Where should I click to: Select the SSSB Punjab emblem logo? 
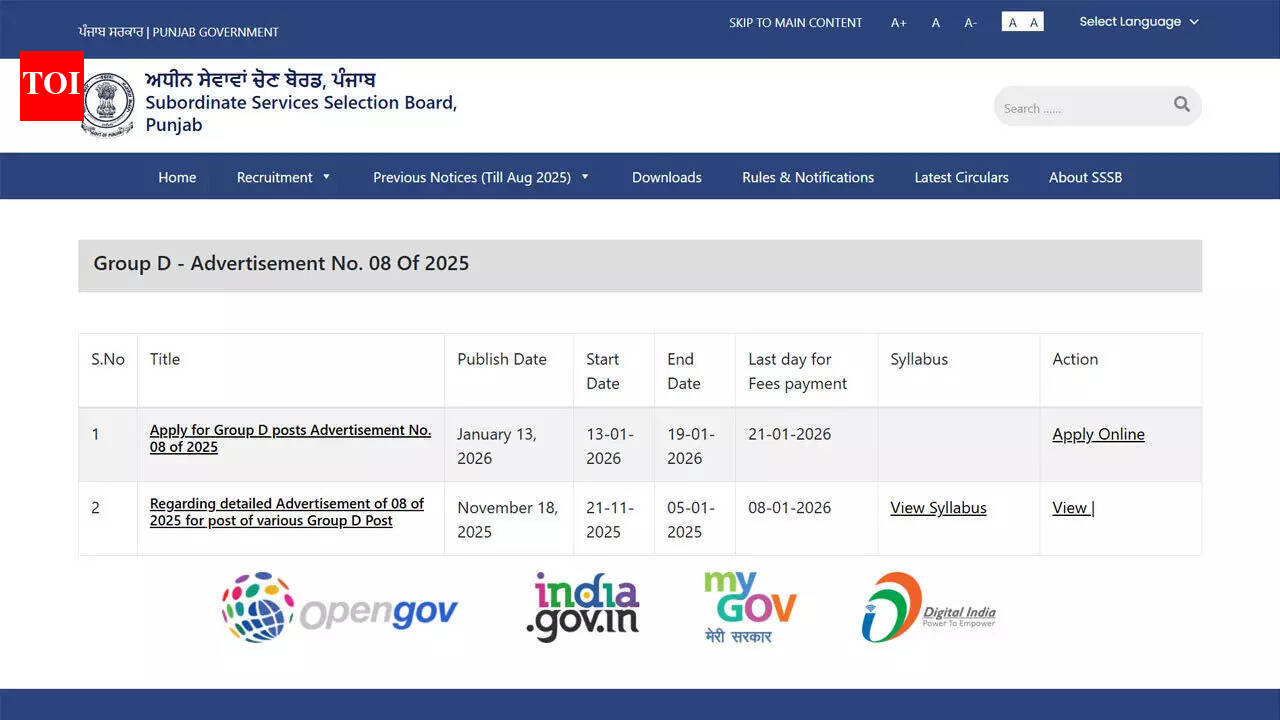(x=108, y=102)
